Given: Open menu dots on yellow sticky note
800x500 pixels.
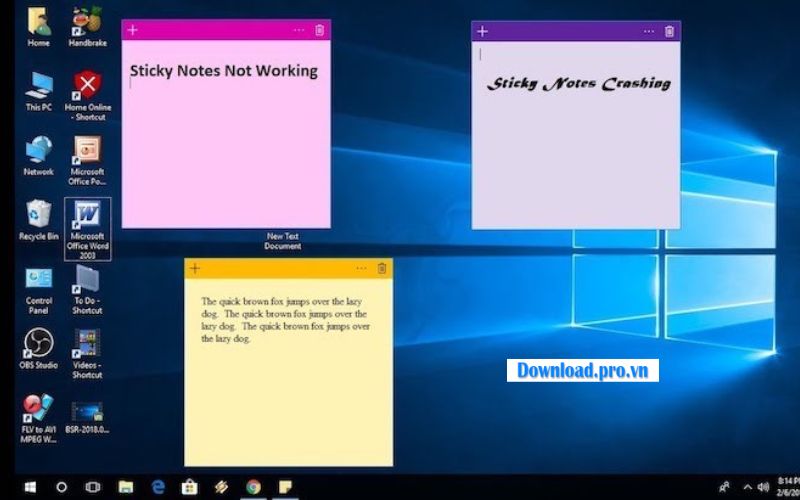Looking at the screenshot, I should 361,268.
